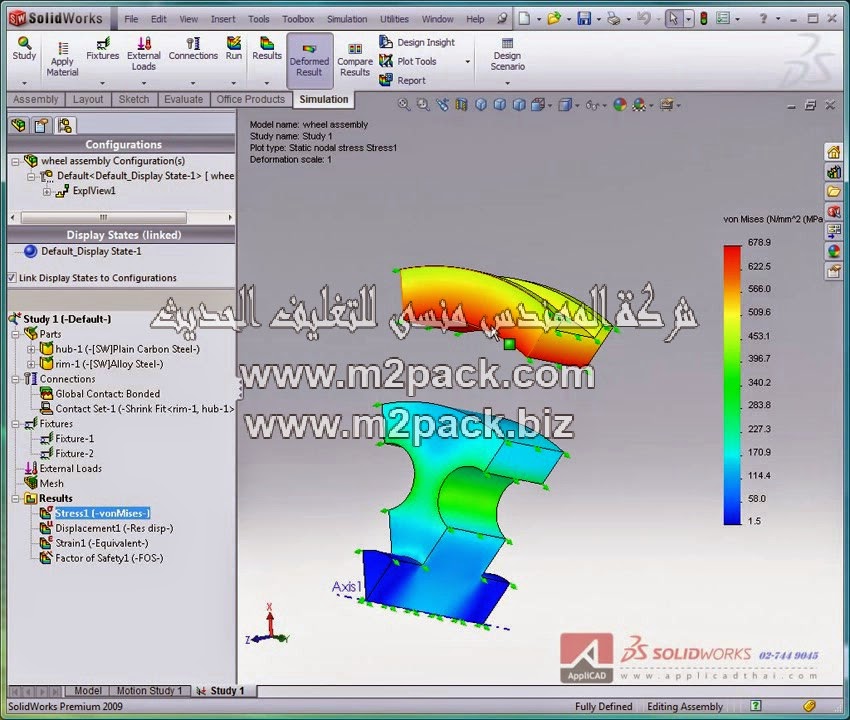Open dropdown under External Loads button
This screenshot has width=850, height=720.
[x=144, y=83]
